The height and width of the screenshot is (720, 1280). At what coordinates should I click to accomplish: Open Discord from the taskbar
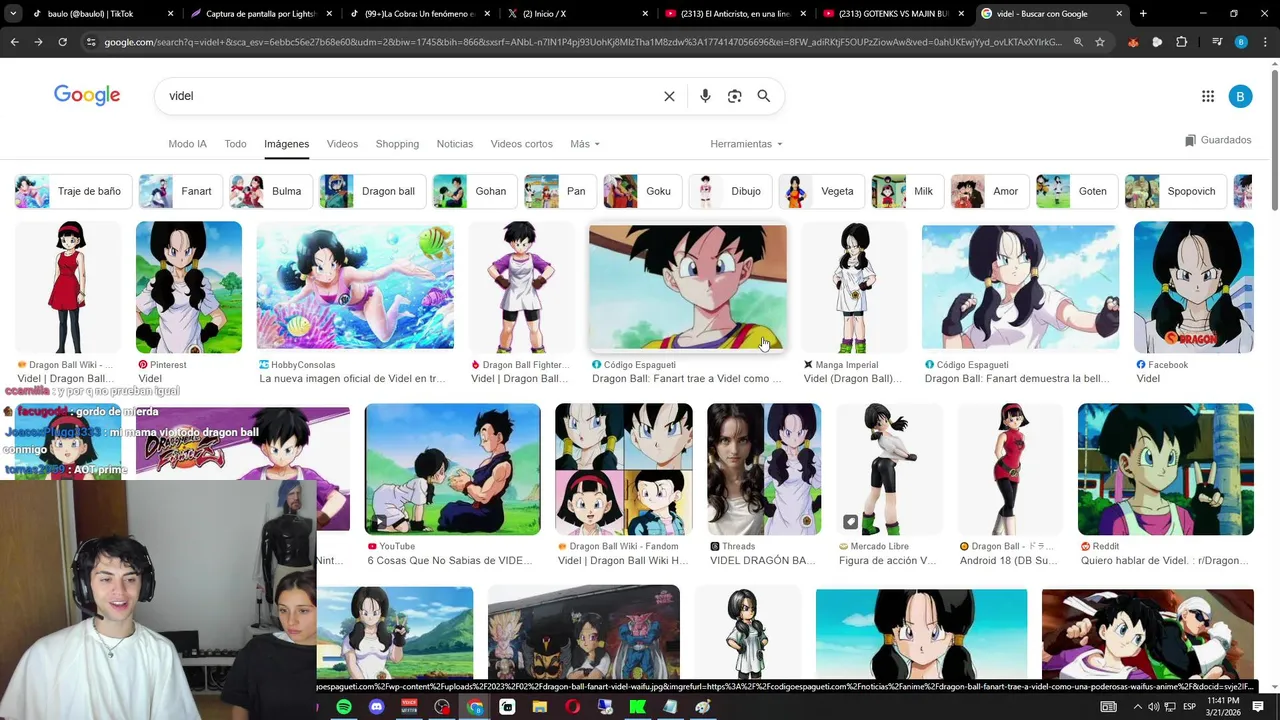pyautogui.click(x=377, y=707)
